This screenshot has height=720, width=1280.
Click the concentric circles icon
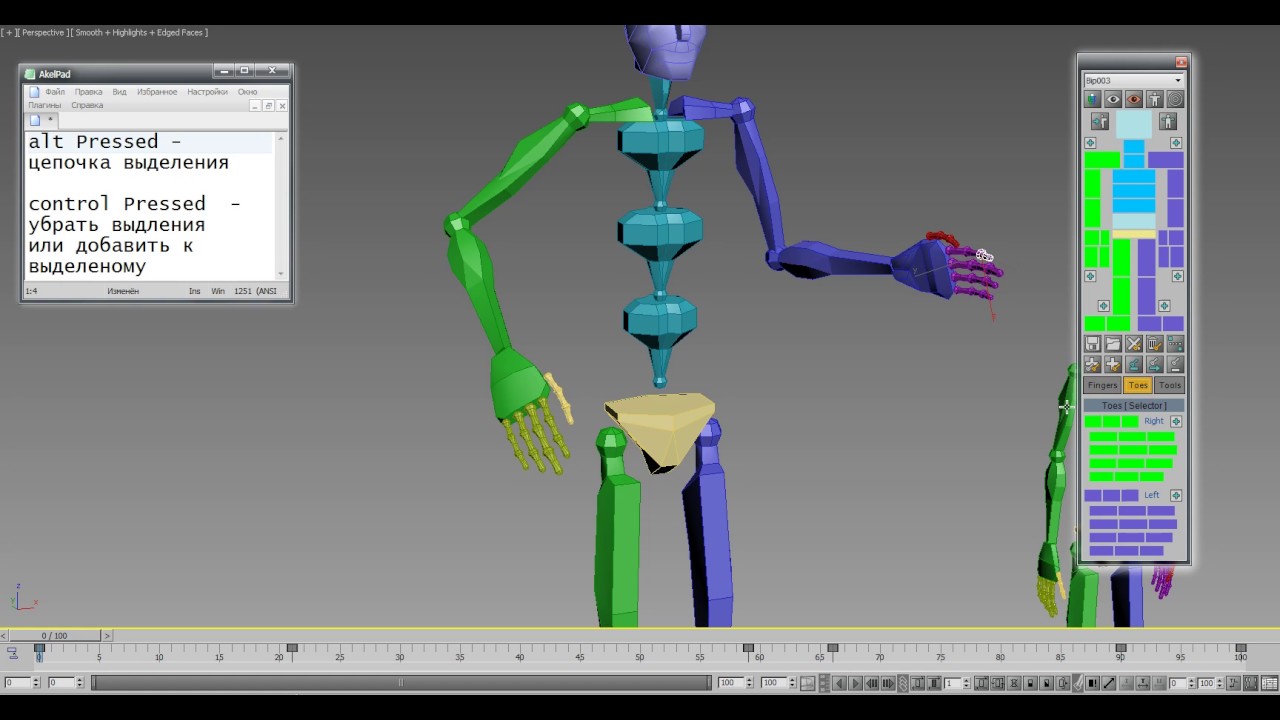pyautogui.click(x=1175, y=99)
